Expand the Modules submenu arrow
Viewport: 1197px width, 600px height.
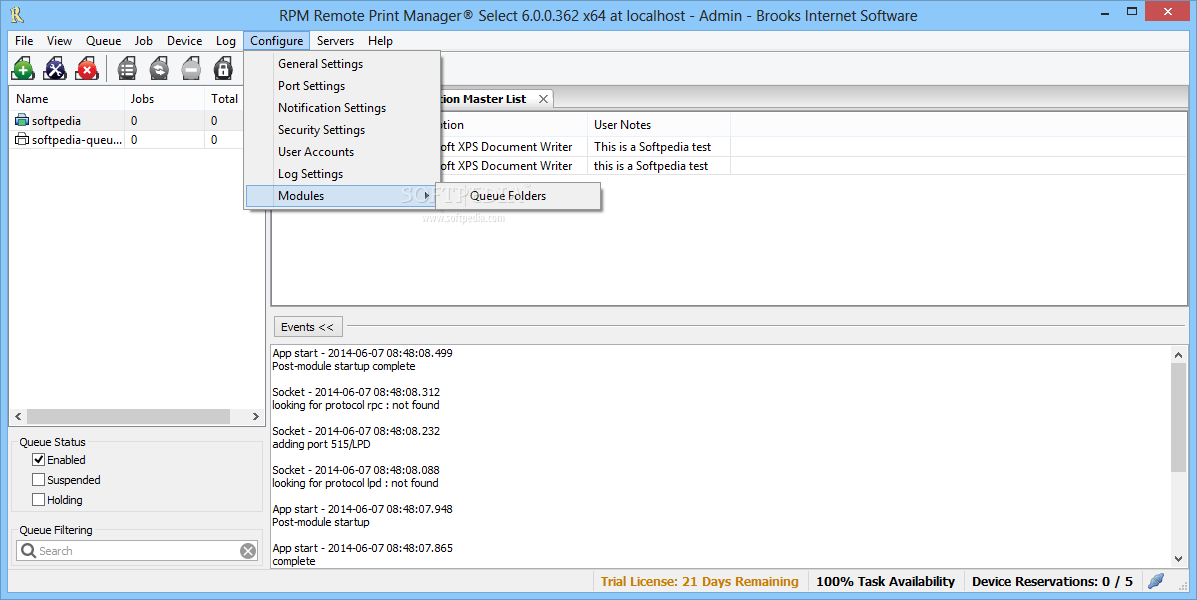tap(427, 196)
